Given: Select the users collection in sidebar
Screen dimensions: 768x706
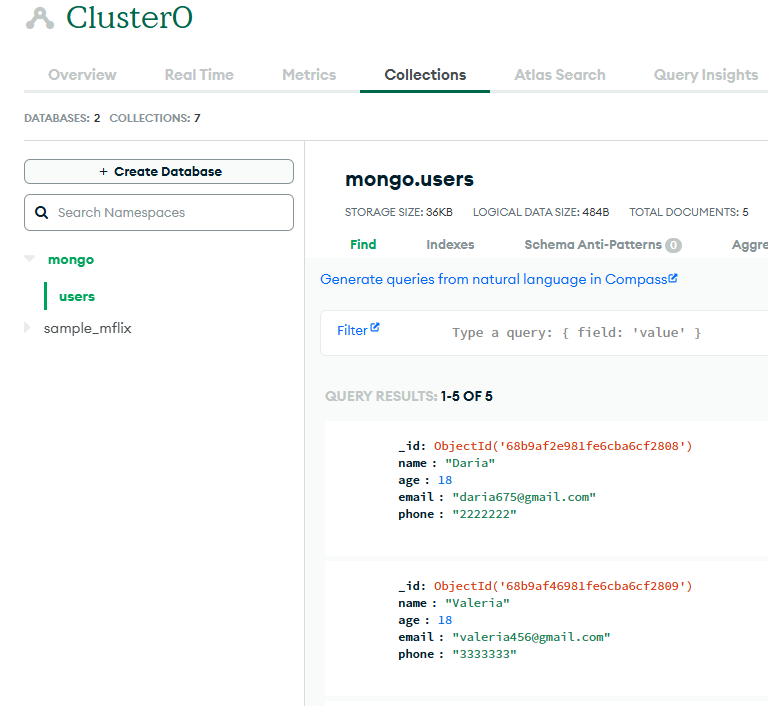Looking at the screenshot, I should tap(77, 297).
